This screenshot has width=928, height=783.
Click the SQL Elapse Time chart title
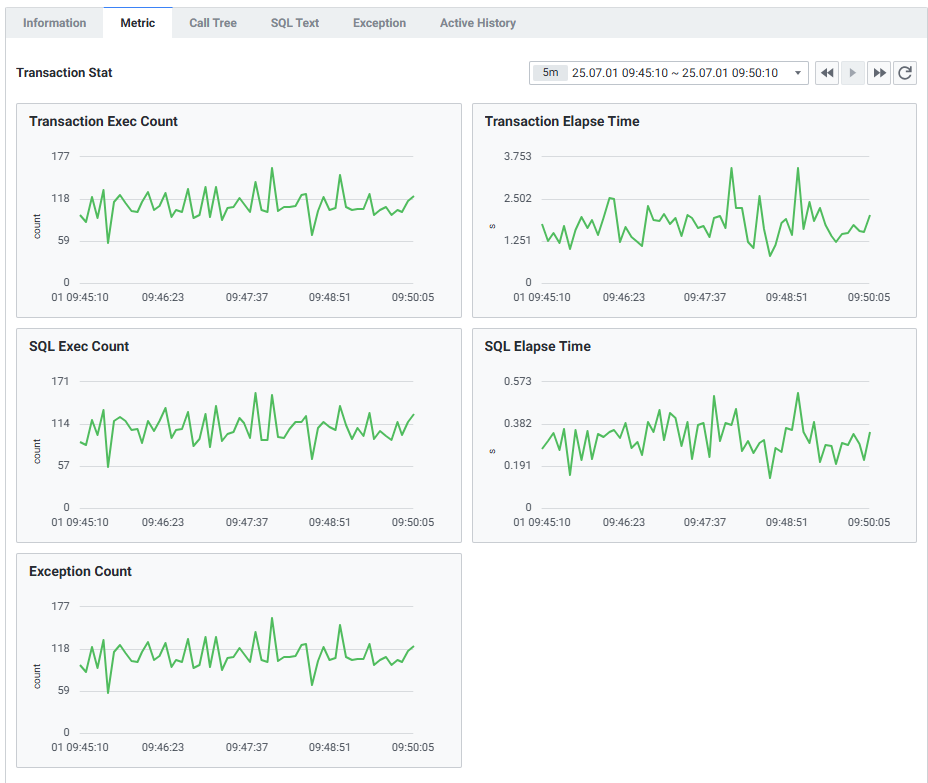coord(538,346)
